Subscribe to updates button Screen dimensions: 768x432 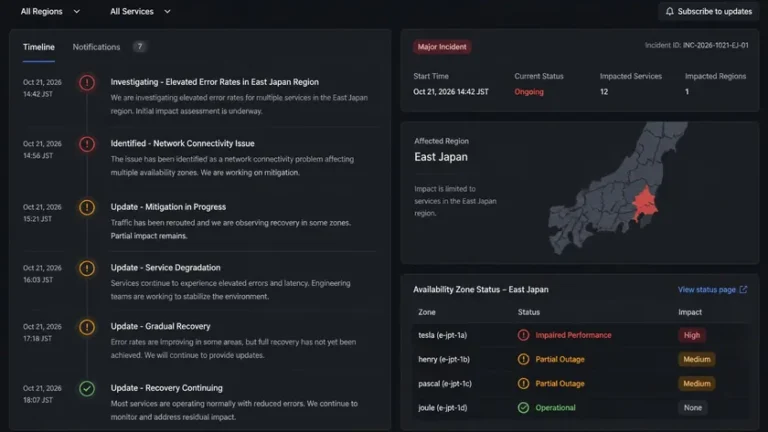pyautogui.click(x=709, y=11)
